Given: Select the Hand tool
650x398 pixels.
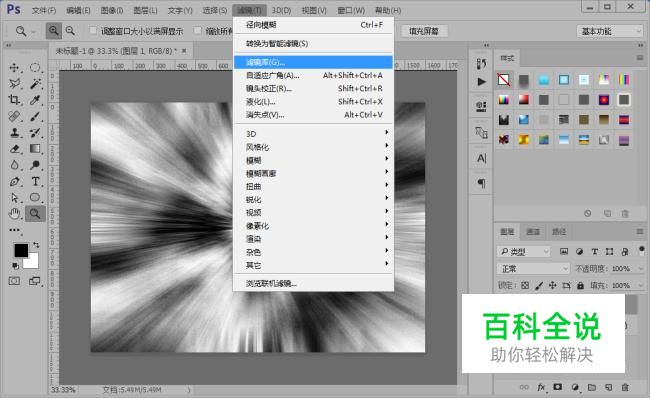Looking at the screenshot, I should [14, 214].
